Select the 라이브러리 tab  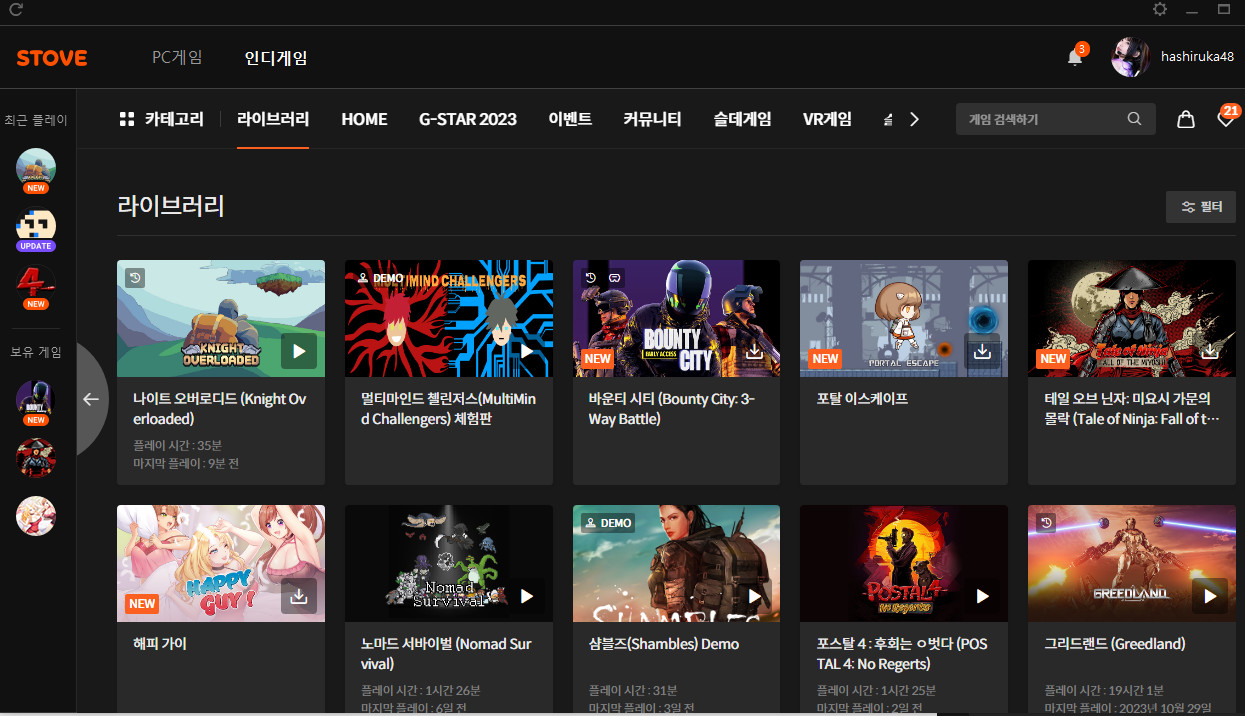coord(273,119)
